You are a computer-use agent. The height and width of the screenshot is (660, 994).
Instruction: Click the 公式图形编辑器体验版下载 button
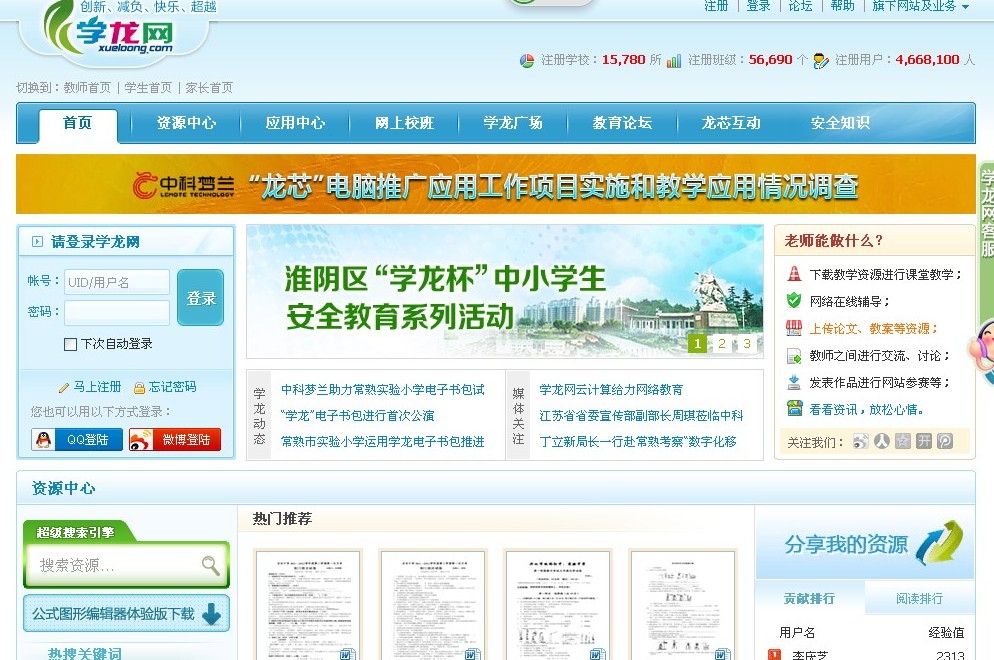(x=126, y=614)
